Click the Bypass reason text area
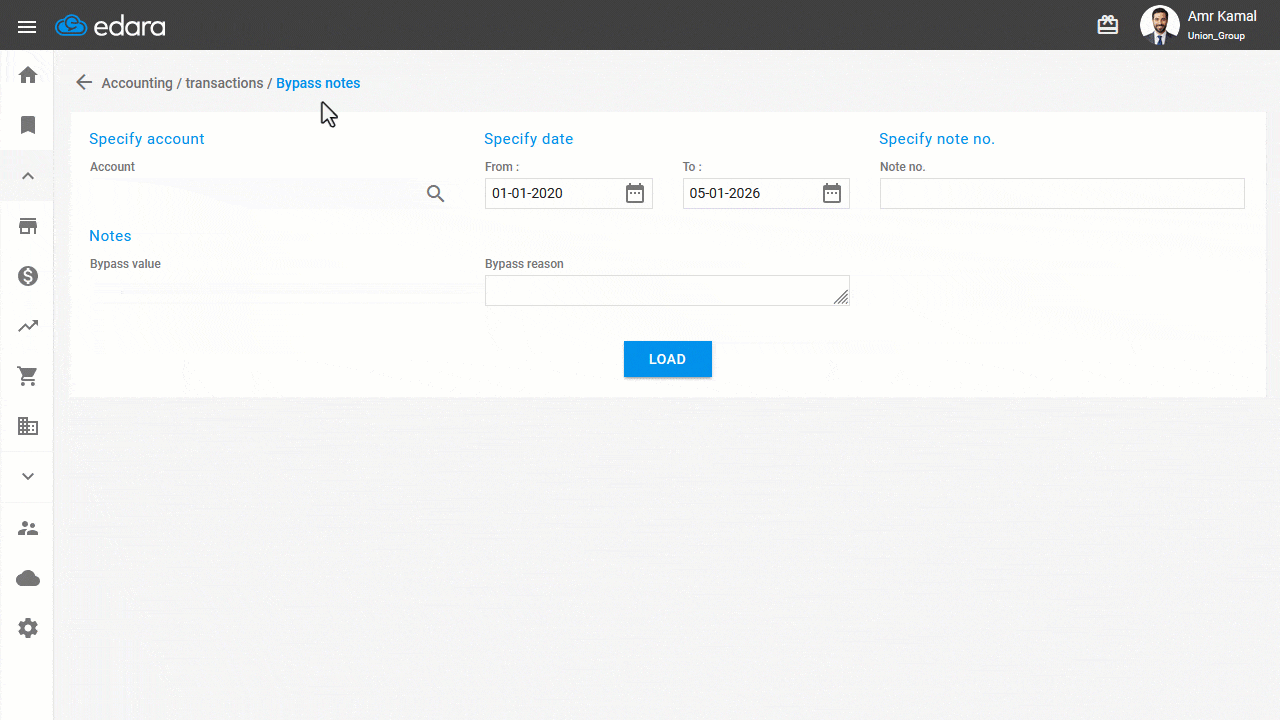This screenshot has width=1280, height=720. pos(667,290)
